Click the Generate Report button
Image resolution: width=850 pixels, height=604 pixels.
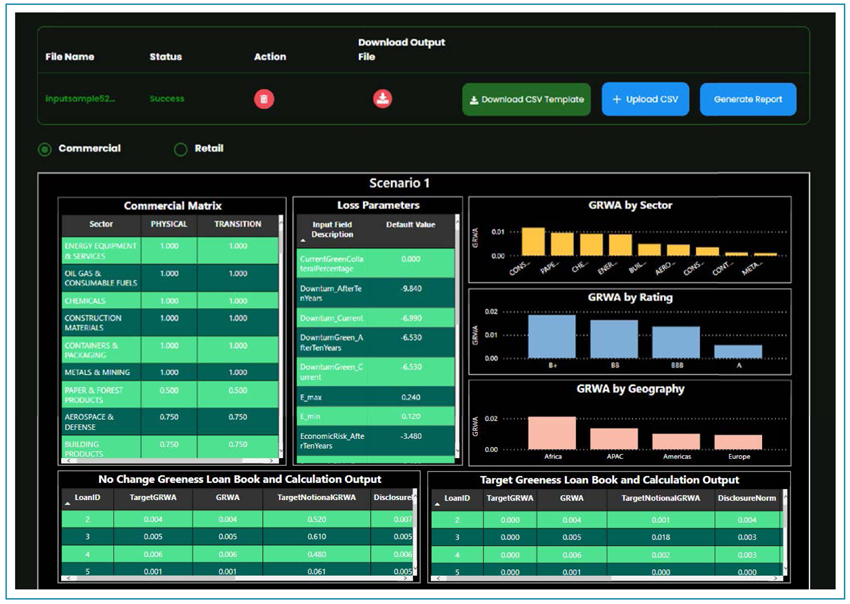pos(748,99)
